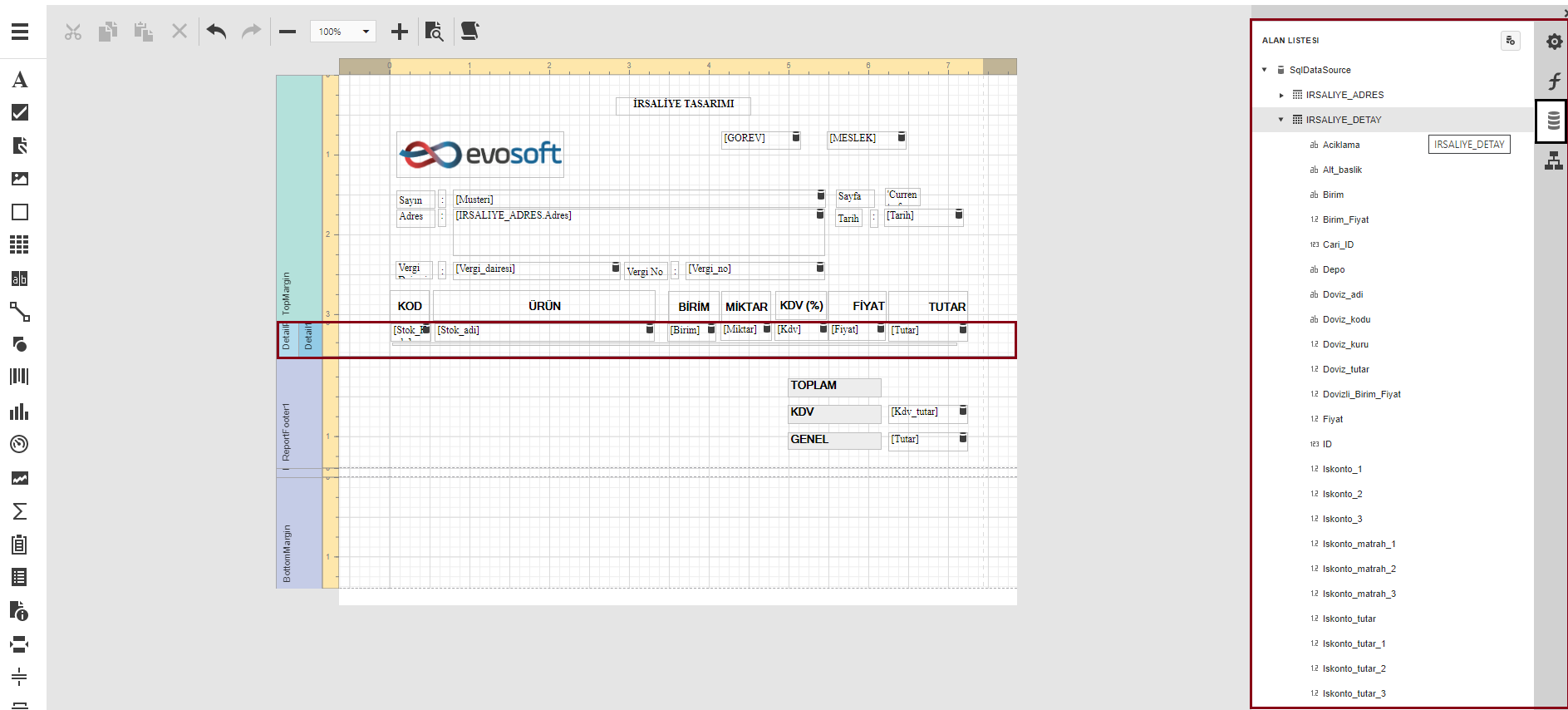Viewport: 1568px width, 710px height.
Task: Select the Barcode control tool
Action: 20,377
